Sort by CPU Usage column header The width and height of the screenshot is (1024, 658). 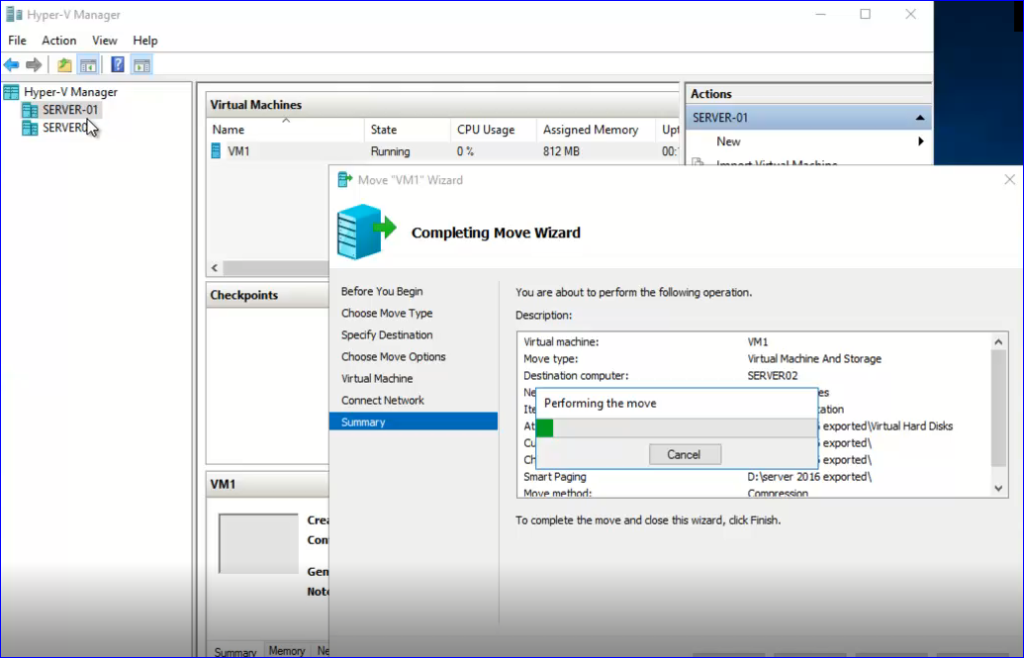click(x=493, y=129)
